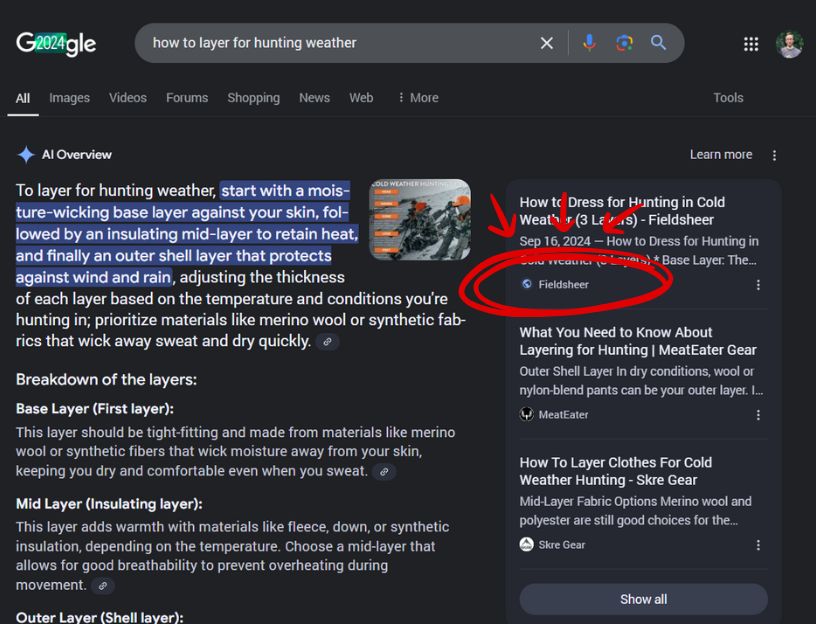Open source link after Base Layer text

tap(384, 472)
